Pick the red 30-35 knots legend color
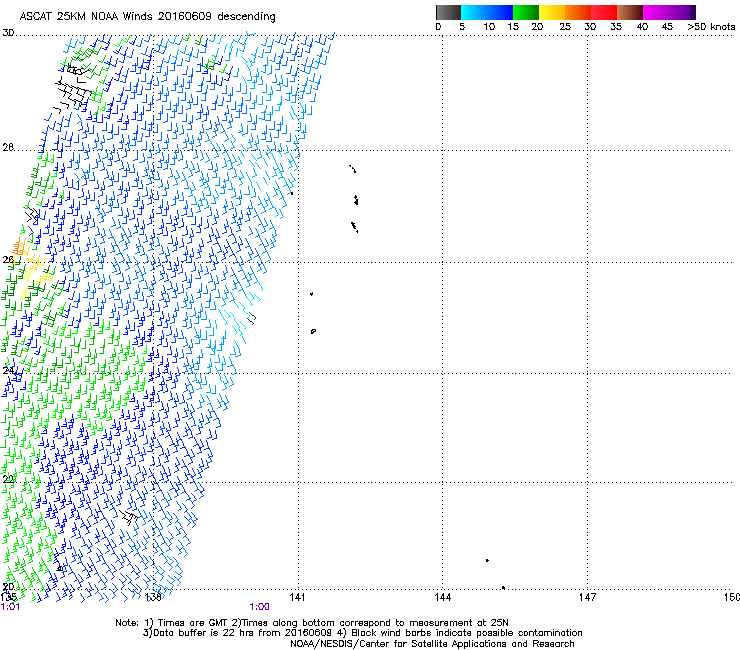740x650 pixels. click(604, 12)
